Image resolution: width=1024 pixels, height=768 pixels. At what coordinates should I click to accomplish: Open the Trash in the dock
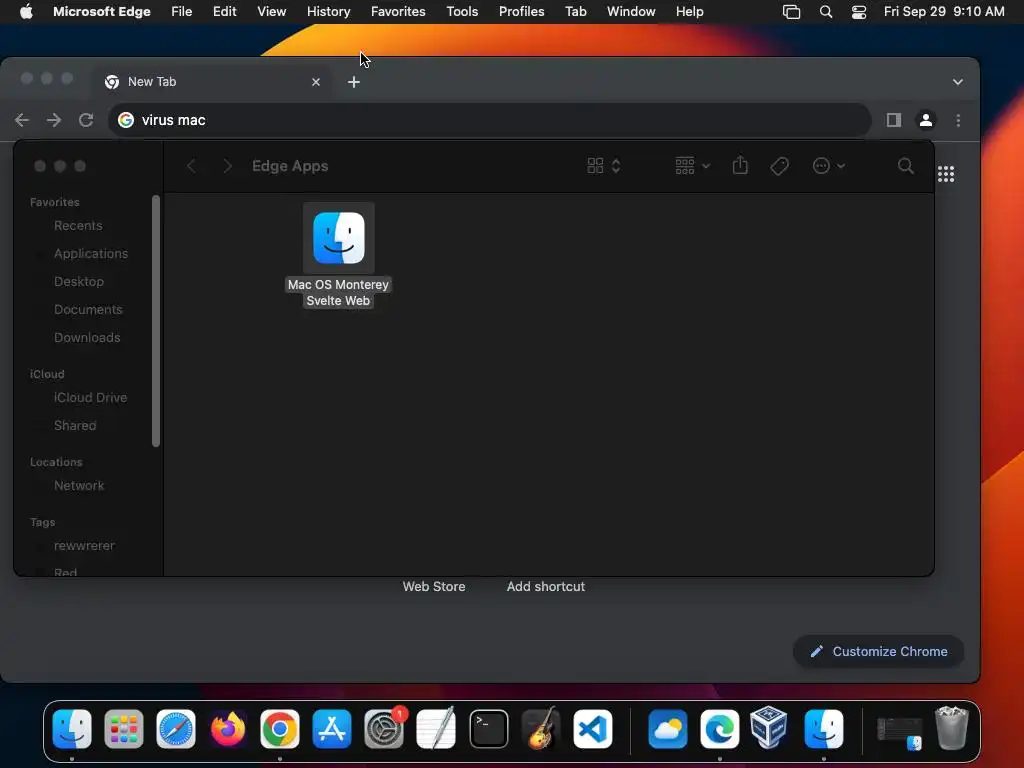click(952, 729)
